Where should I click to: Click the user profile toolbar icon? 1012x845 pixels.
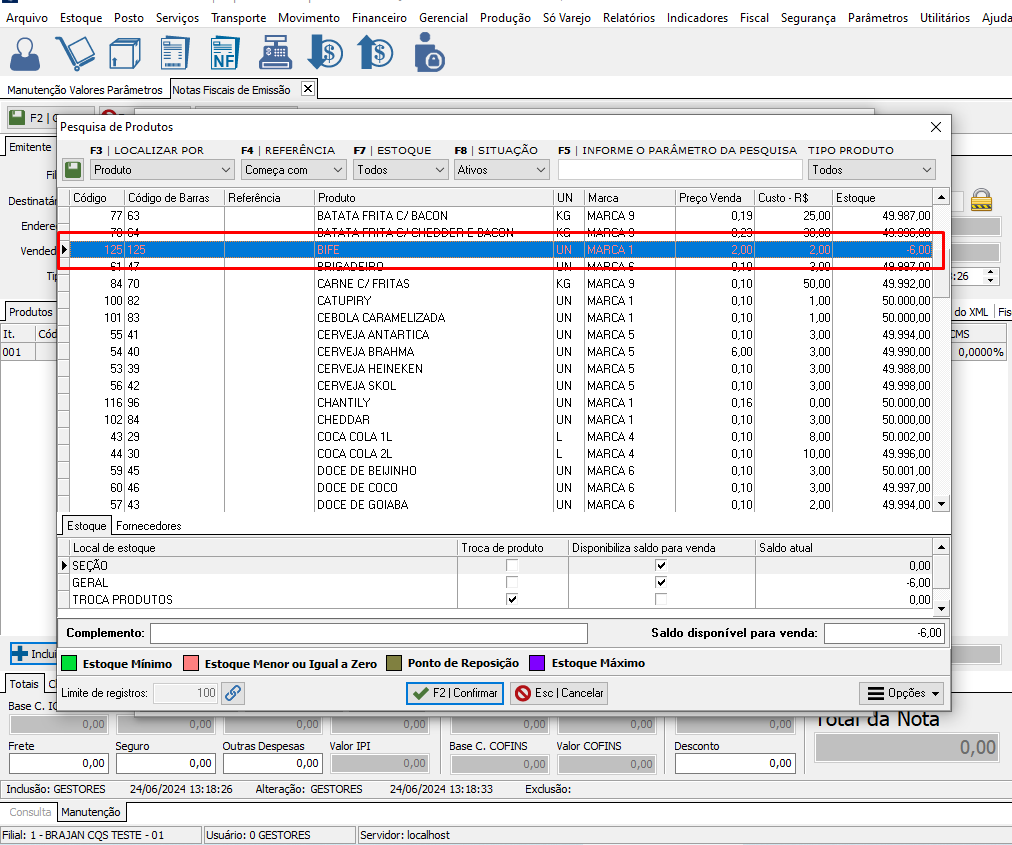pos(25,52)
